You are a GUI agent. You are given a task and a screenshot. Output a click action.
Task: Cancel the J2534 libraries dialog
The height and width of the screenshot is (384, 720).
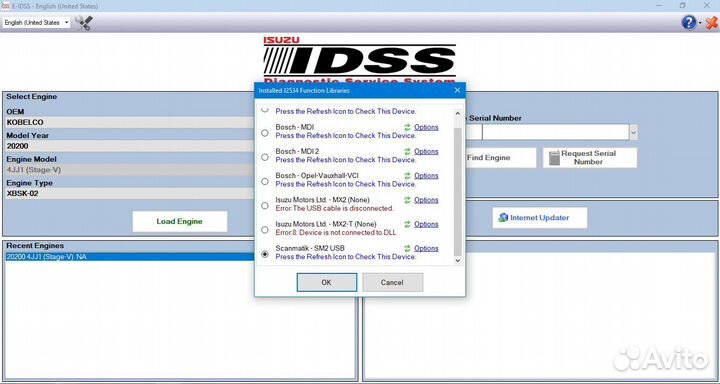[392, 282]
